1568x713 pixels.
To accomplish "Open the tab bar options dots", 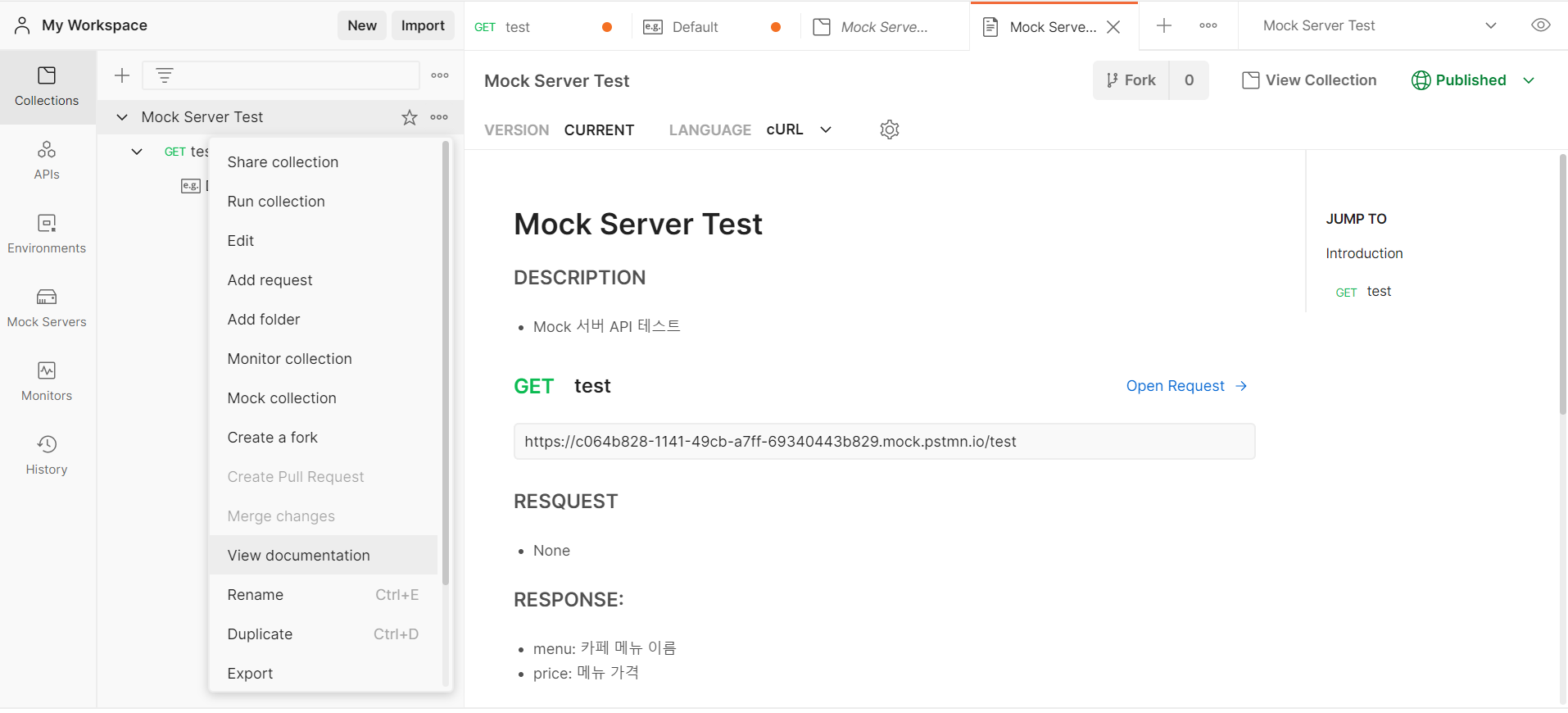I will [1208, 25].
